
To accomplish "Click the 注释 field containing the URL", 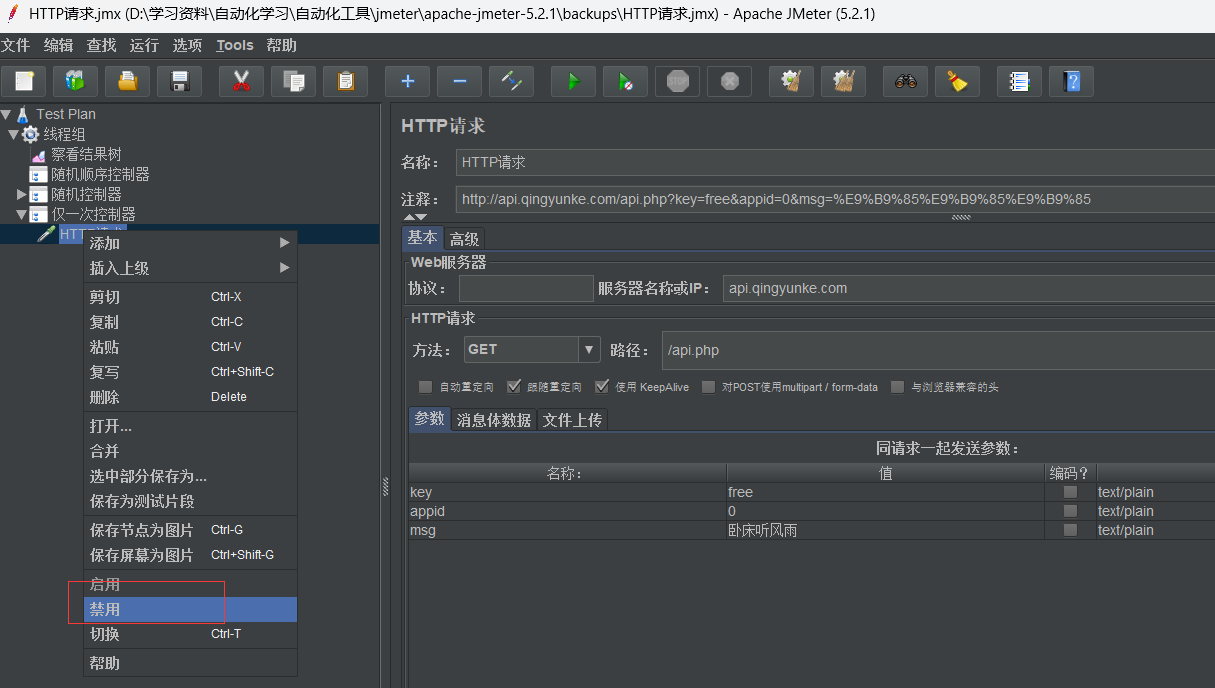I will [x=835, y=199].
